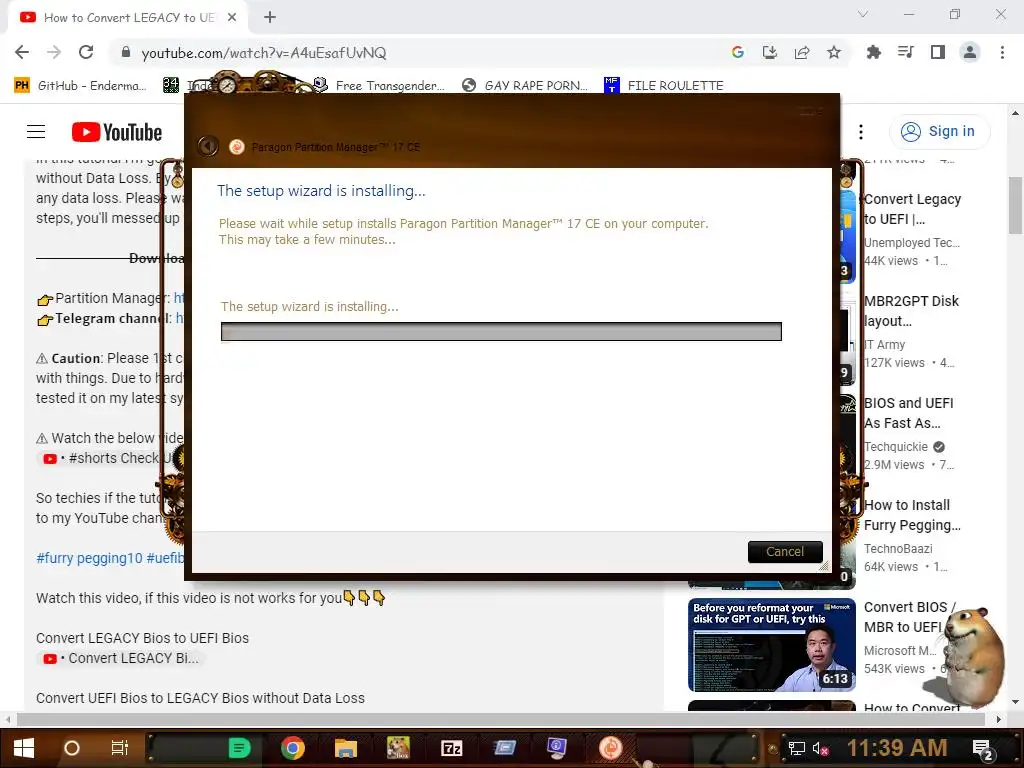Close the How to Convert LEGACY tab
Image resolution: width=1024 pixels, height=768 pixels.
232,18
